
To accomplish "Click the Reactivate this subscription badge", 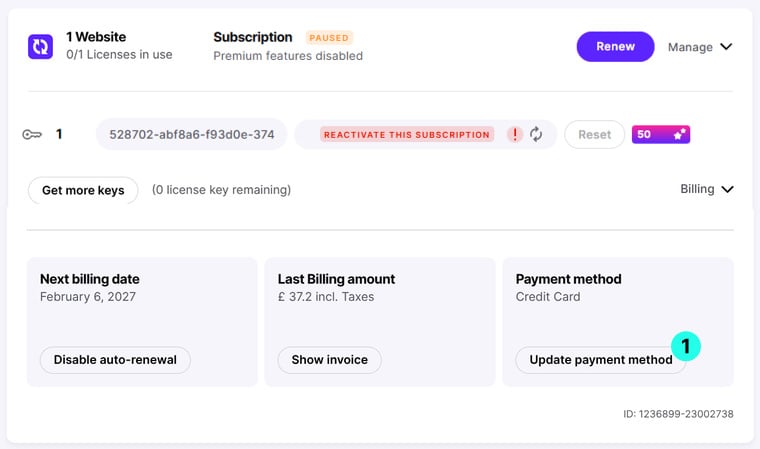I will coord(407,134).
